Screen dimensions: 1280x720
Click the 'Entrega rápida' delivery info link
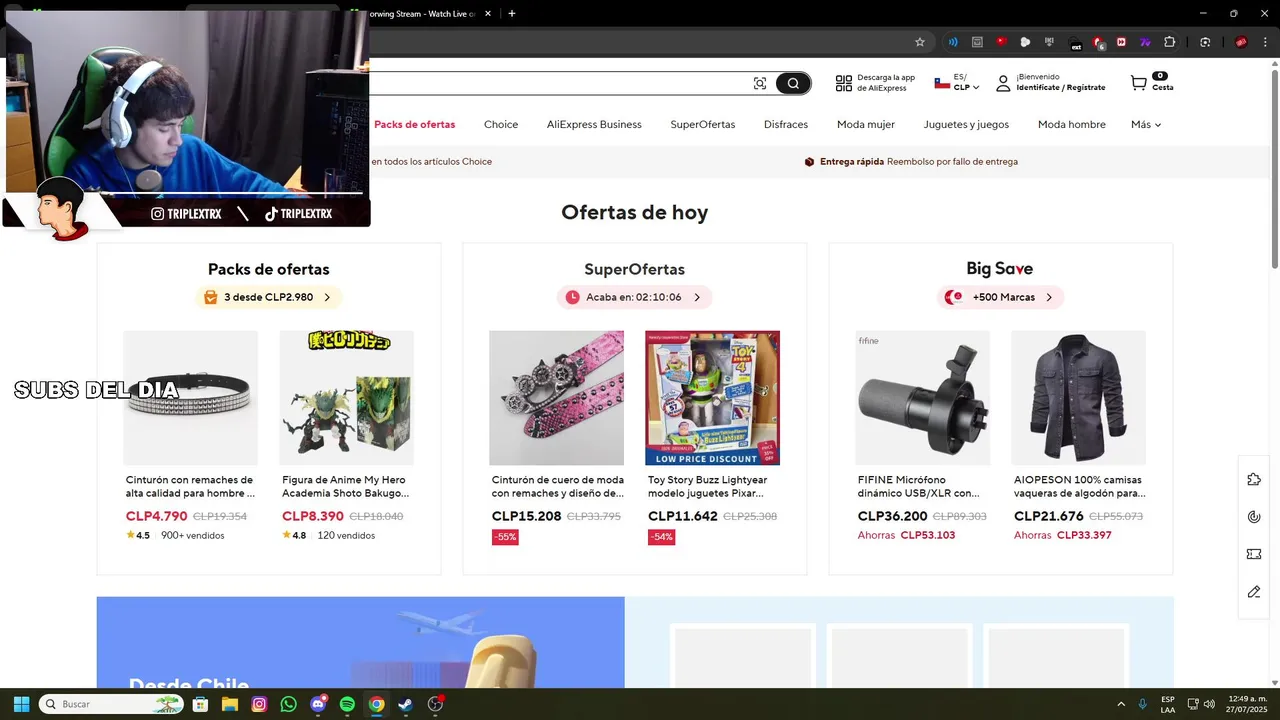(x=852, y=161)
